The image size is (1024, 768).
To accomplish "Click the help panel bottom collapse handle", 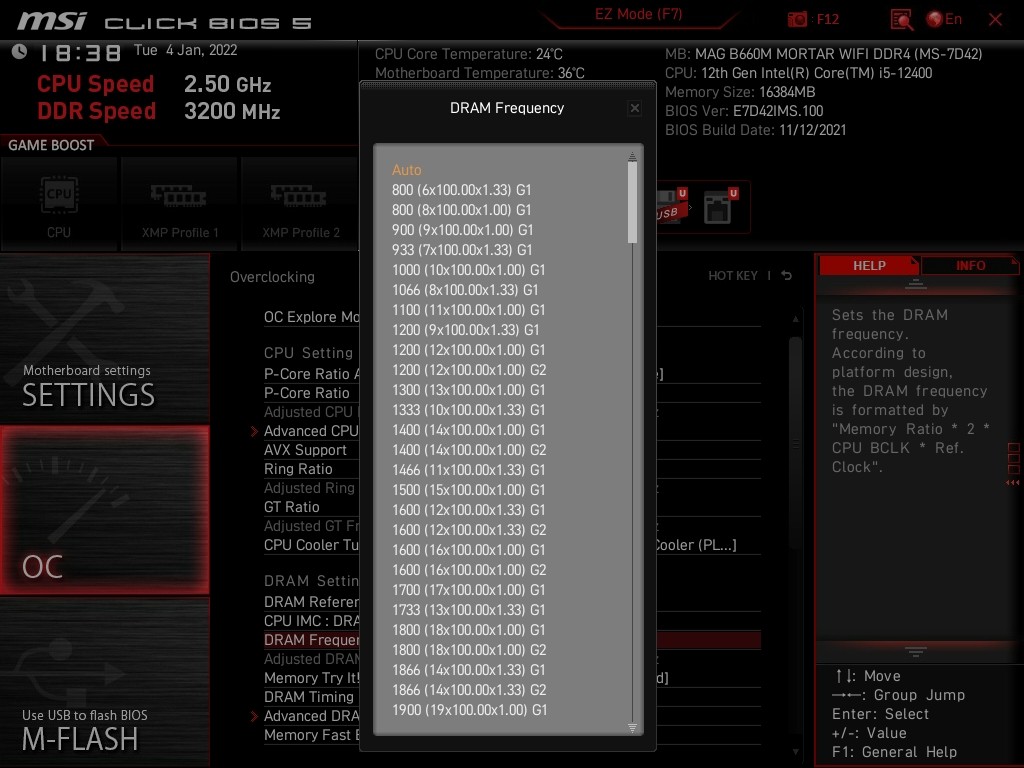I will tap(916, 652).
